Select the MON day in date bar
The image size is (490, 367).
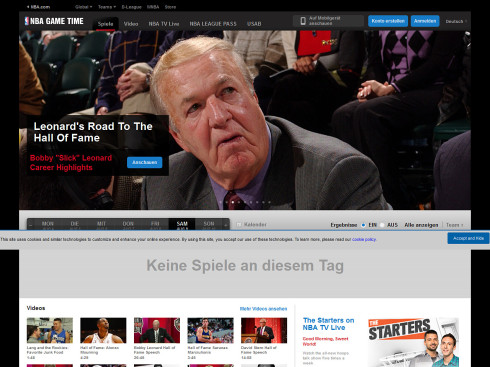(48, 225)
